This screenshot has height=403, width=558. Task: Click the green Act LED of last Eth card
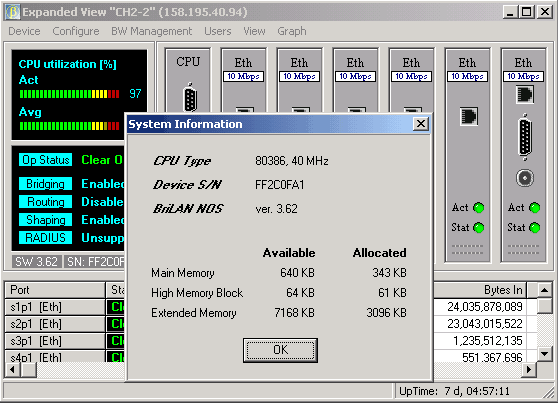(535, 208)
